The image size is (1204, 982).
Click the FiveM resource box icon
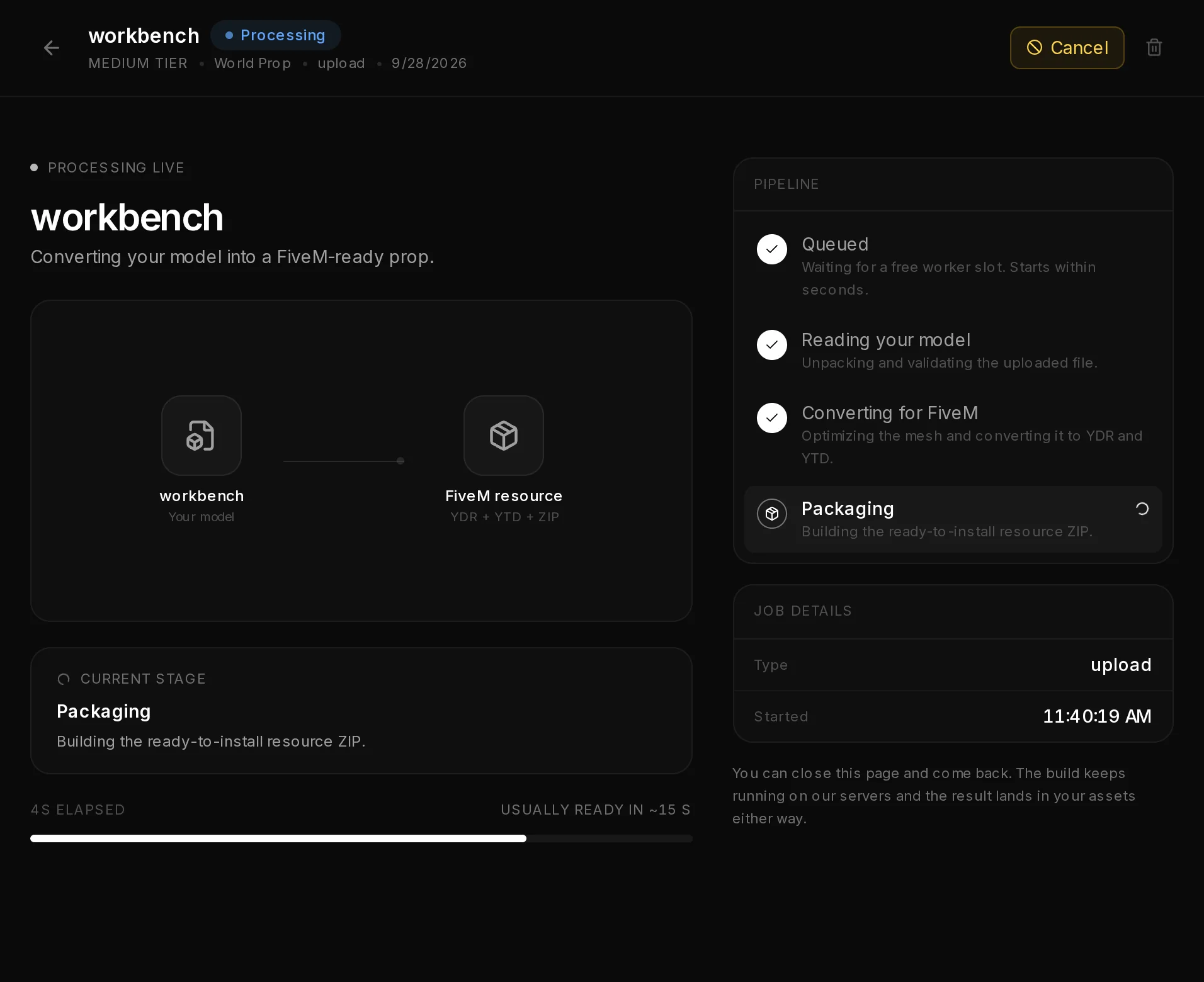503,436
